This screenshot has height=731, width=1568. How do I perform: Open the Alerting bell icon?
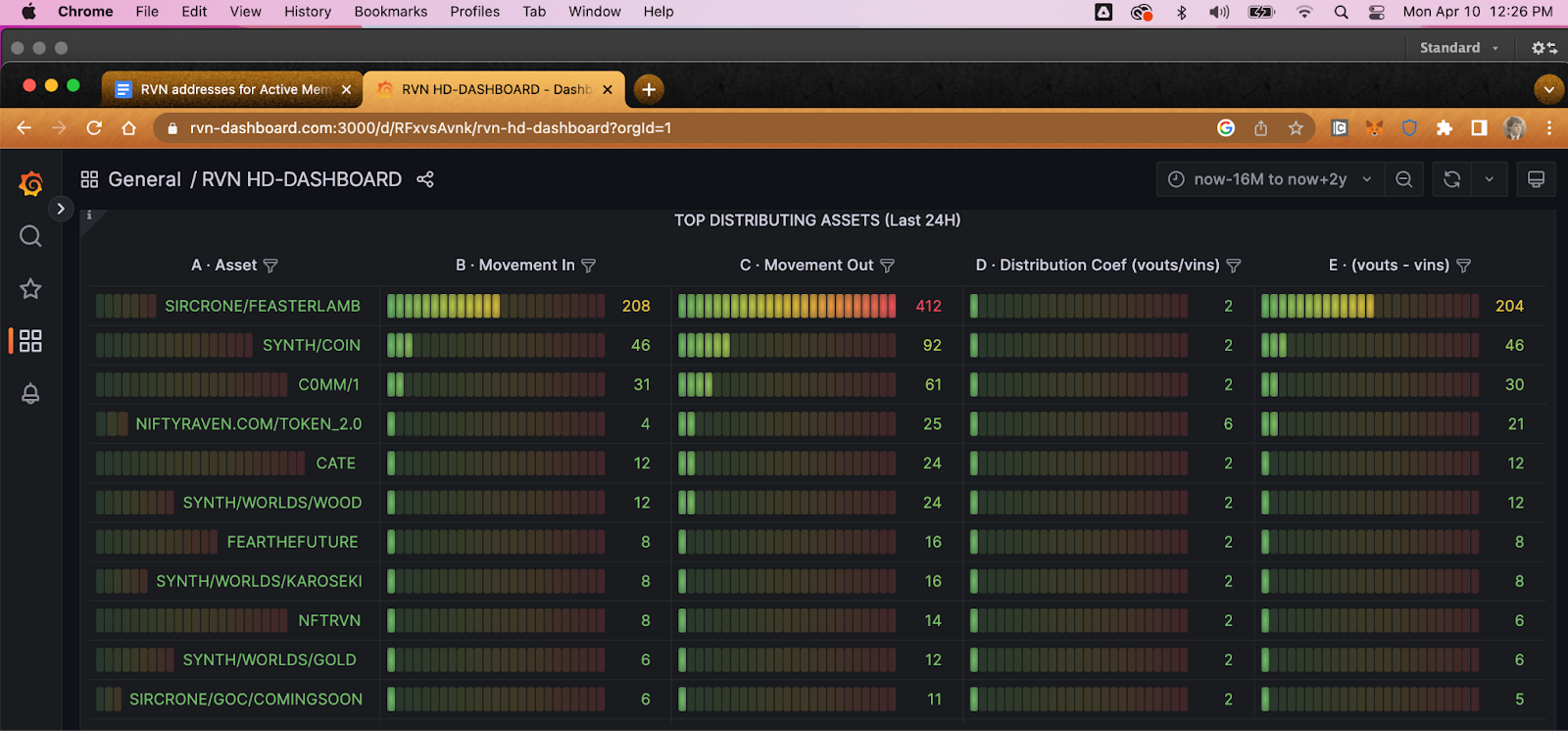[x=30, y=394]
